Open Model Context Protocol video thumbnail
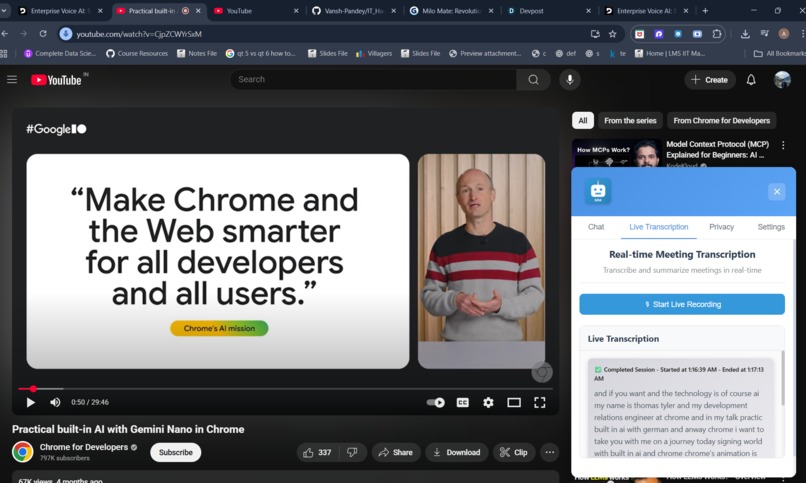This screenshot has height=483, width=806. 616,153
